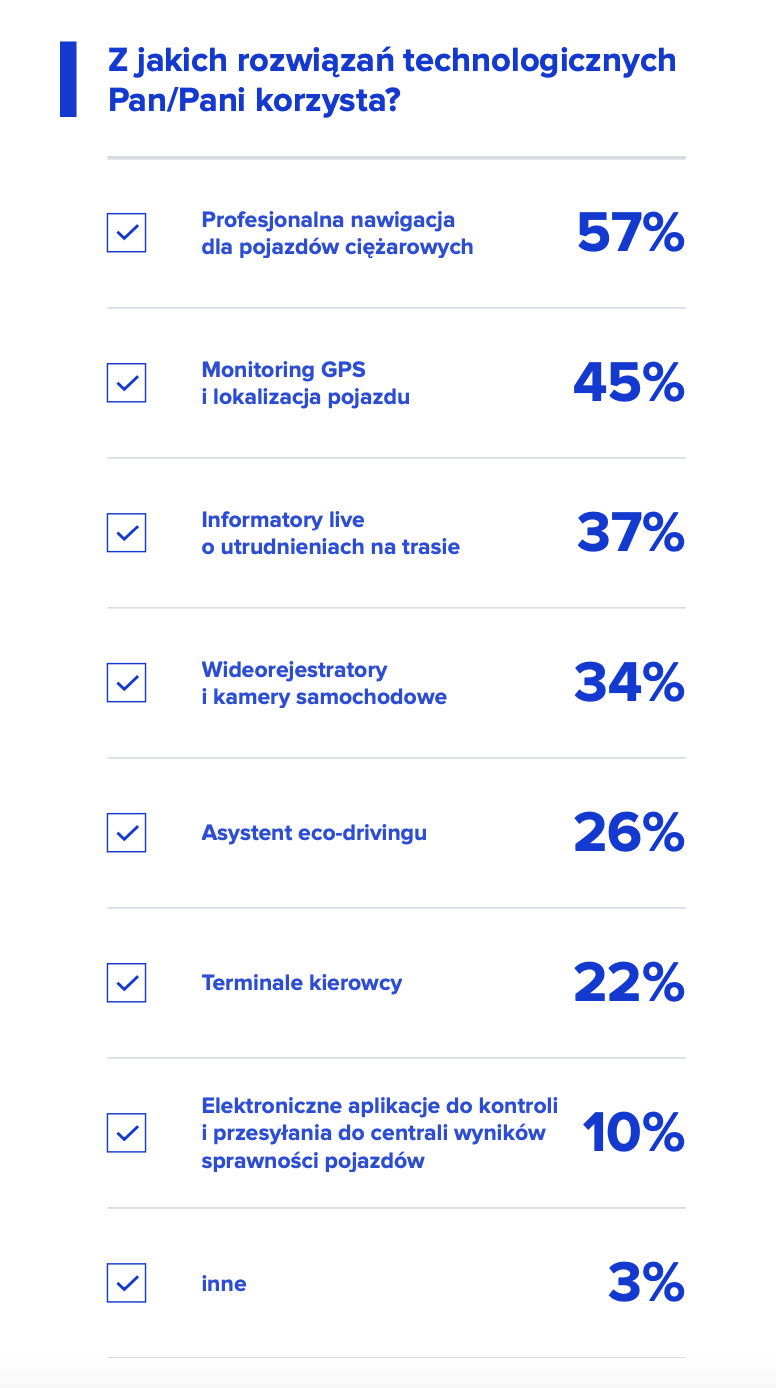The width and height of the screenshot is (776, 1388).
Task: Select the 26% percentage figure
Action: (628, 833)
